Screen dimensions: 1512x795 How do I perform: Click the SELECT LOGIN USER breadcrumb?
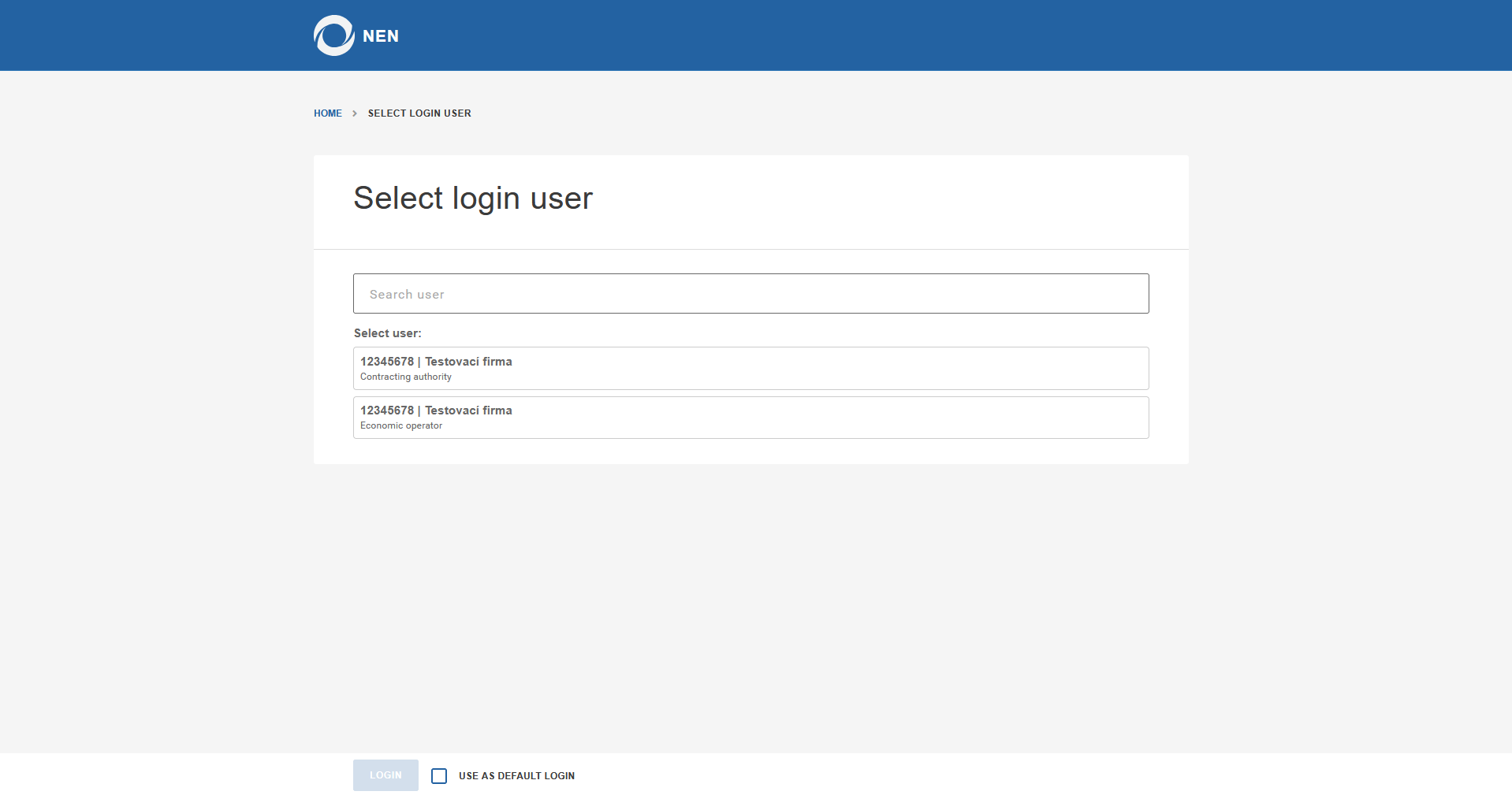tap(419, 113)
